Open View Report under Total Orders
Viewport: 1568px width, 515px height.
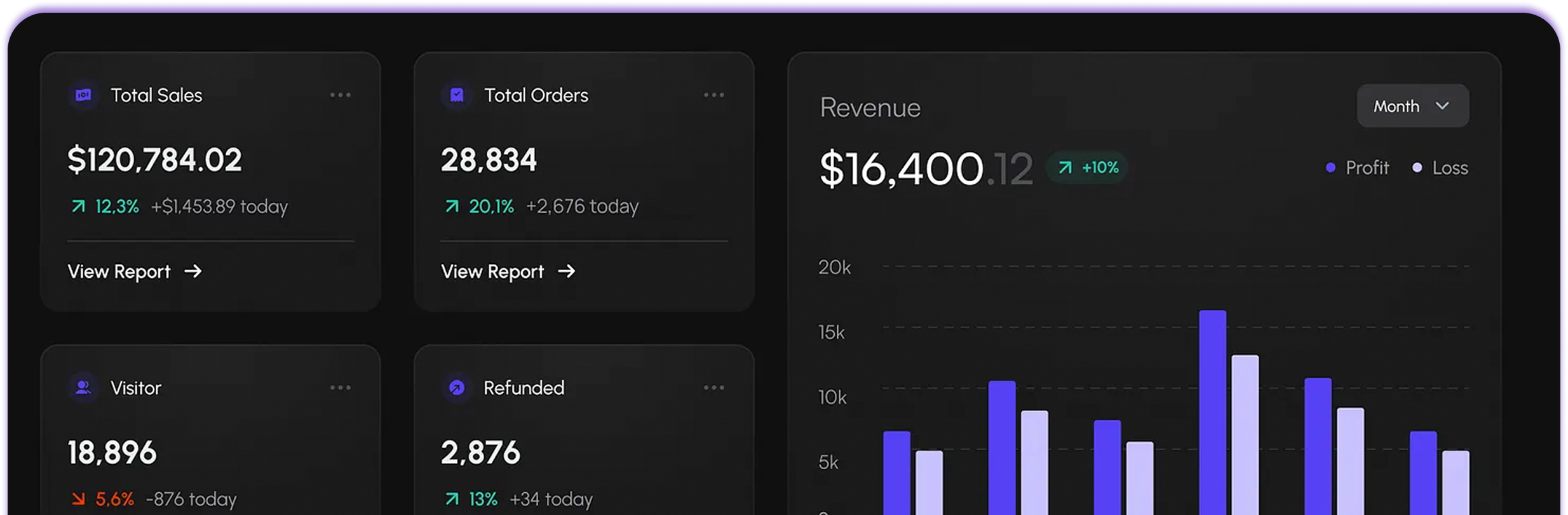(x=508, y=271)
